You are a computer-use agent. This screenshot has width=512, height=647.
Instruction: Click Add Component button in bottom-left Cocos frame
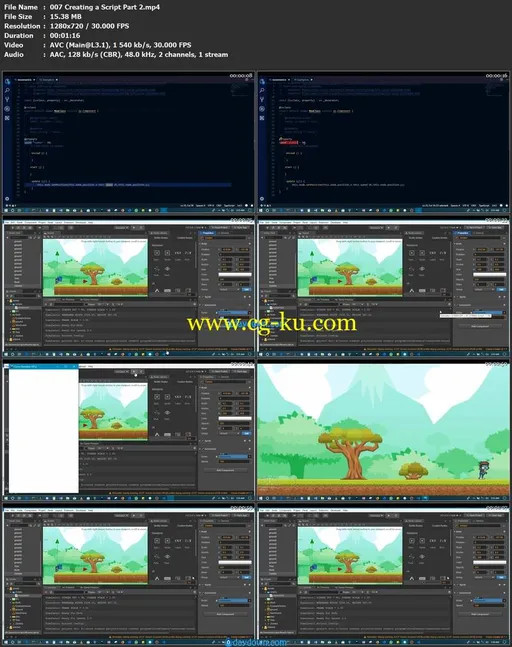point(225,614)
